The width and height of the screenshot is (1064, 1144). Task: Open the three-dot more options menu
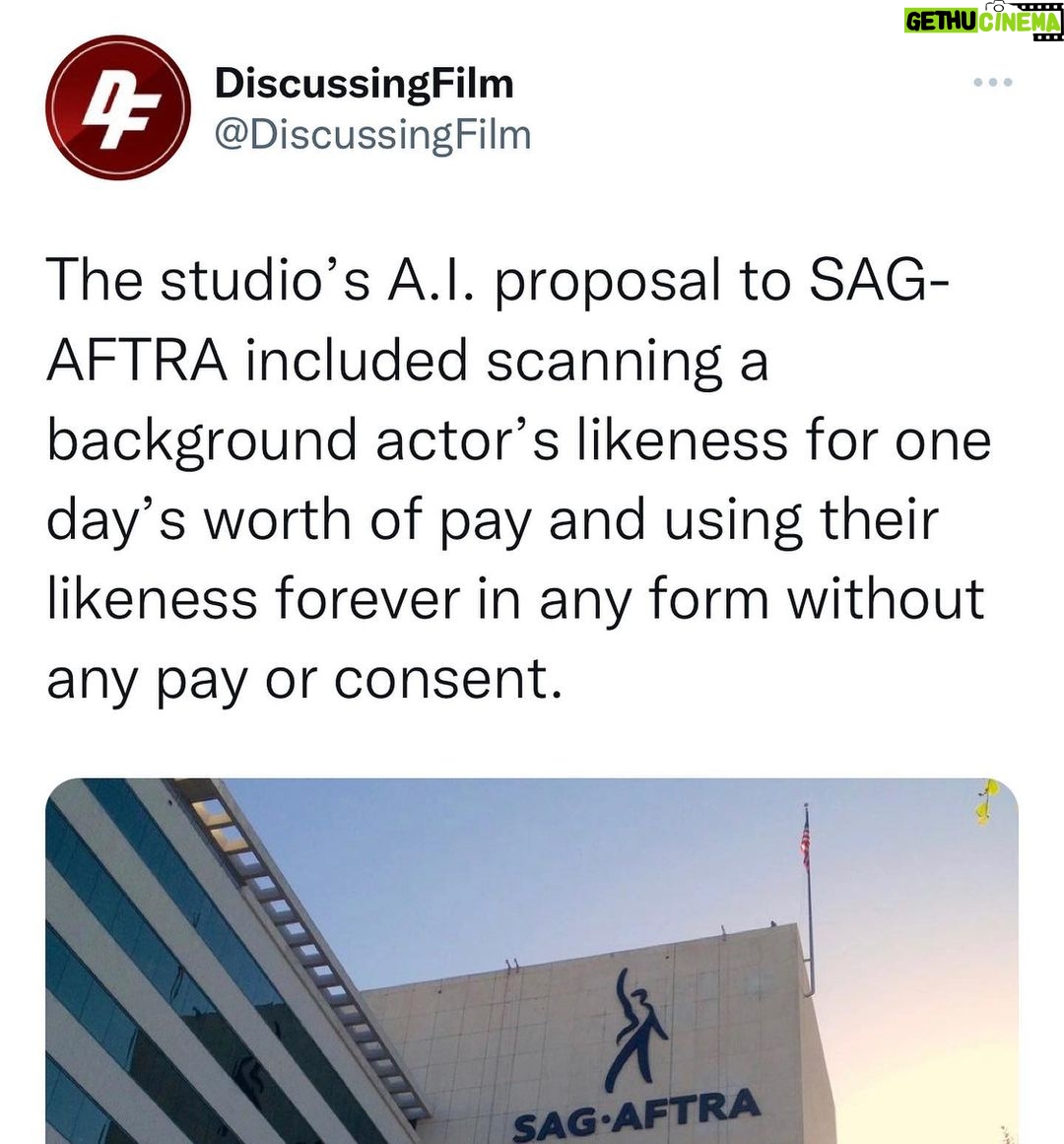[x=992, y=82]
